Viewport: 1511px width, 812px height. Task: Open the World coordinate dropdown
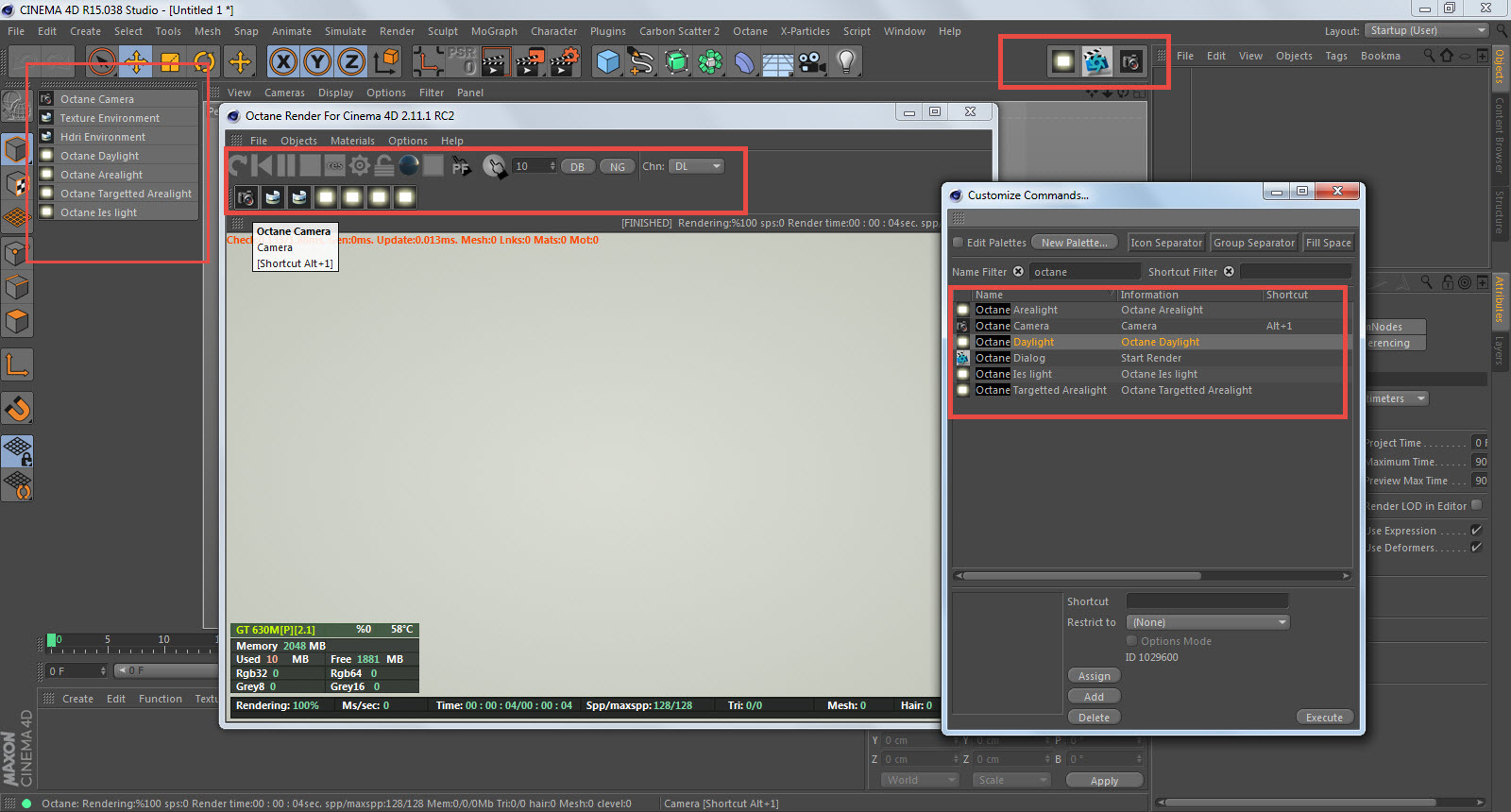(921, 780)
